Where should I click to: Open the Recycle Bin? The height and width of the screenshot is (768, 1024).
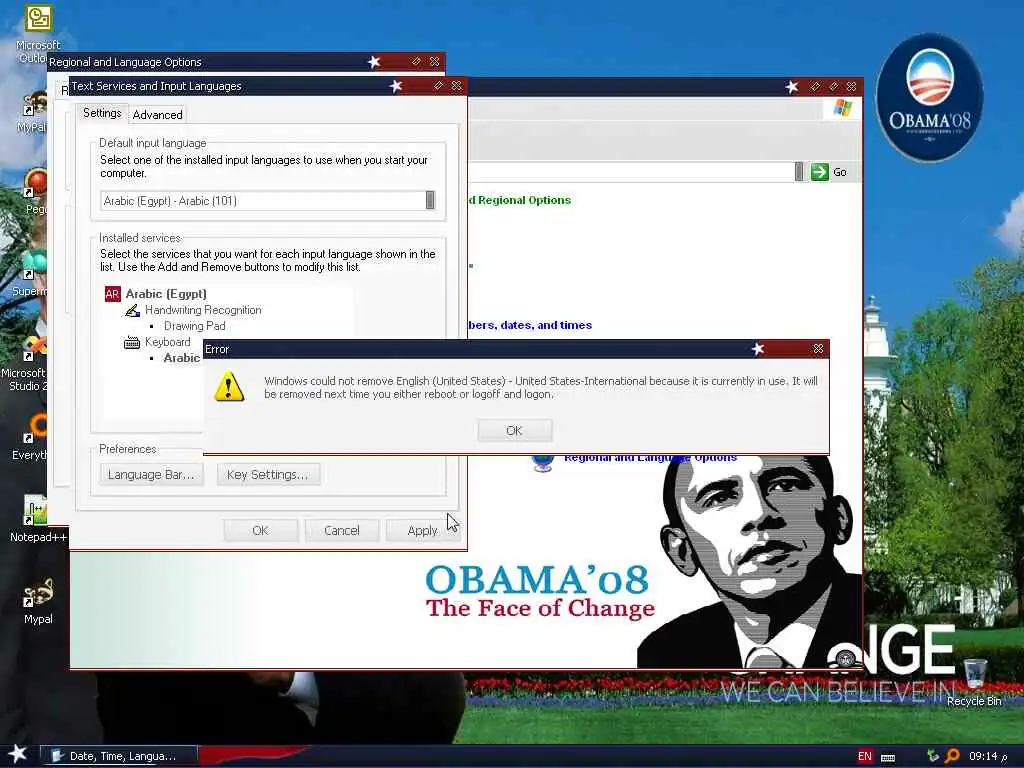click(x=974, y=682)
